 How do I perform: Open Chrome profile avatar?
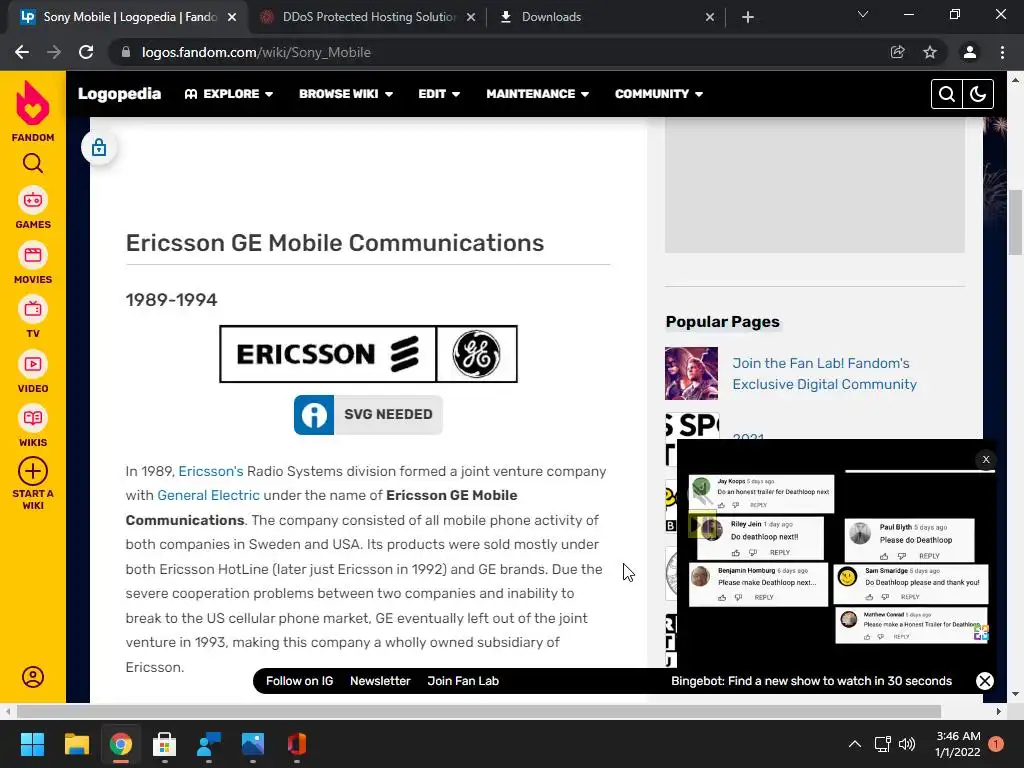(970, 52)
